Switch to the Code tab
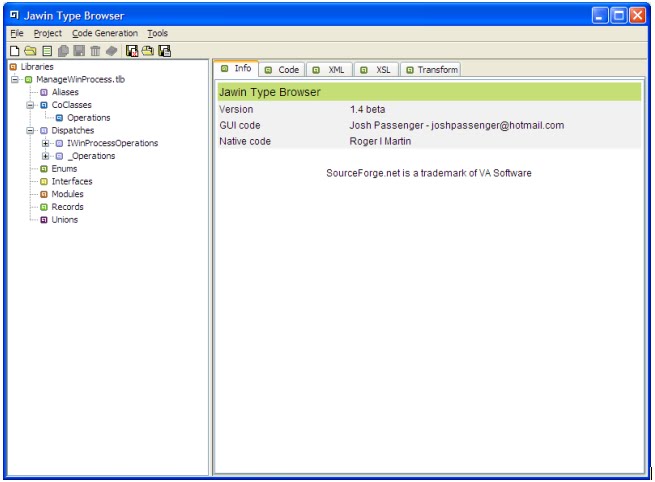 (282, 70)
